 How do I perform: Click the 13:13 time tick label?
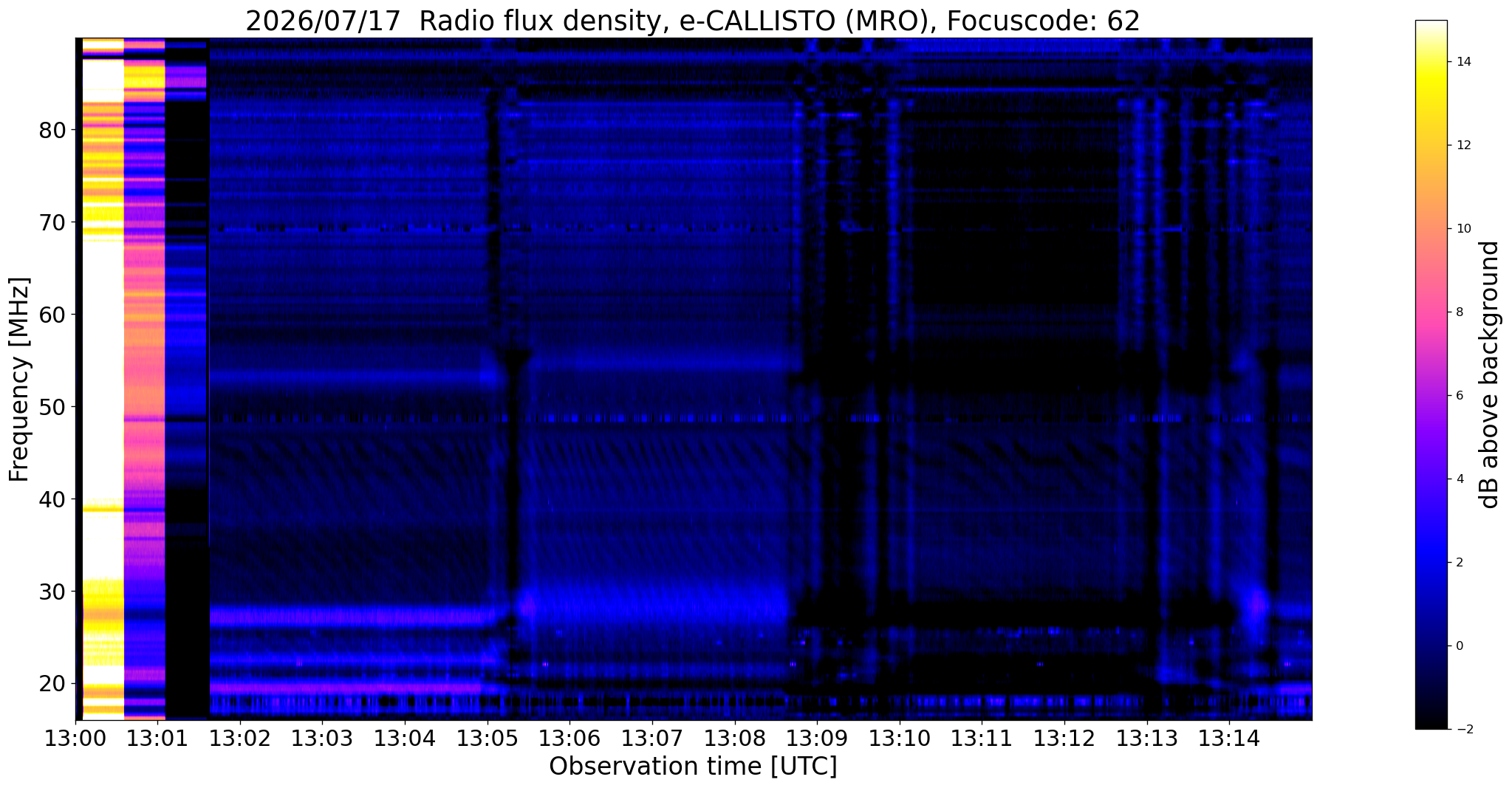[x=1147, y=738]
